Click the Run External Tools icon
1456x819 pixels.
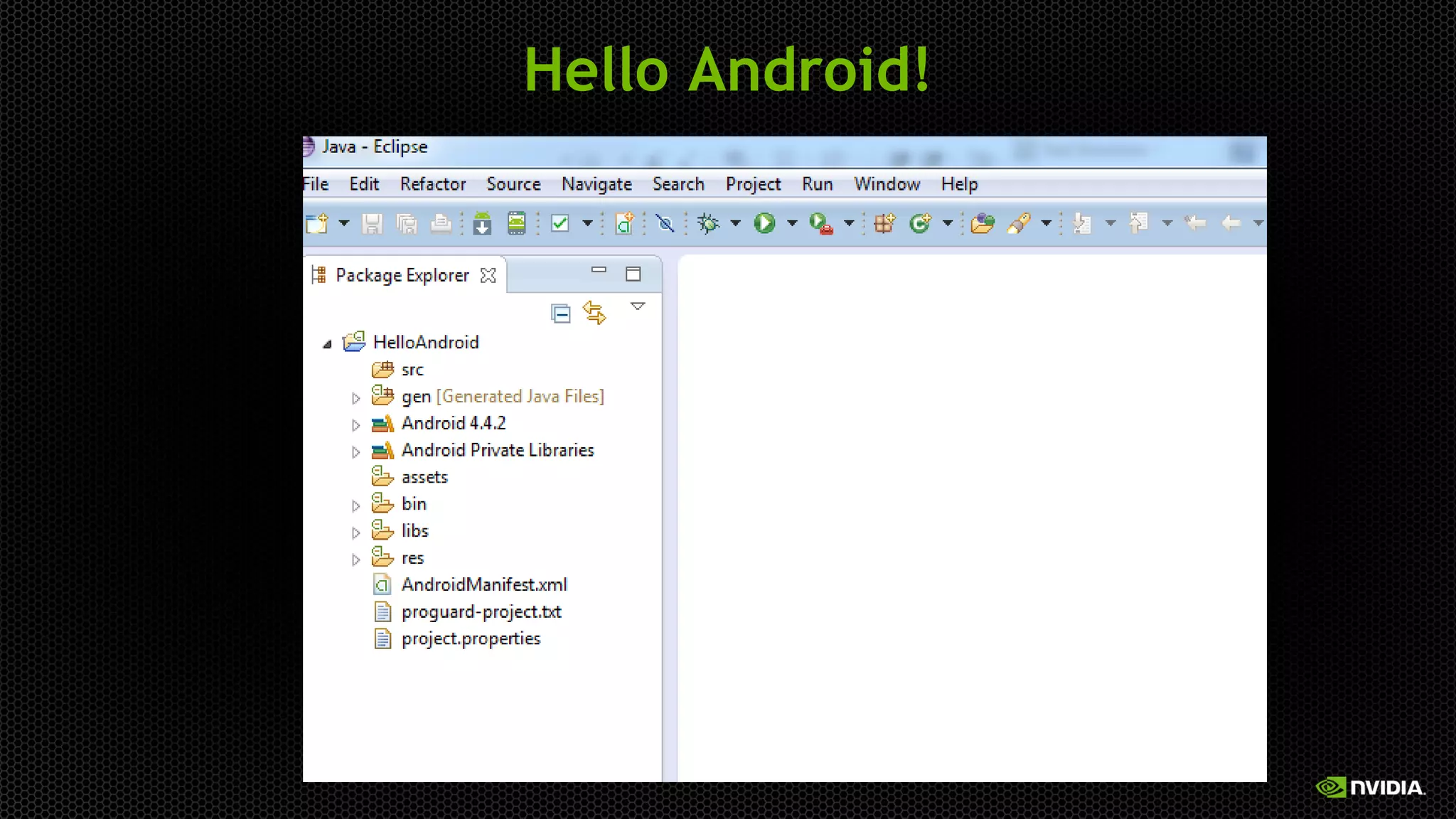pos(821,223)
